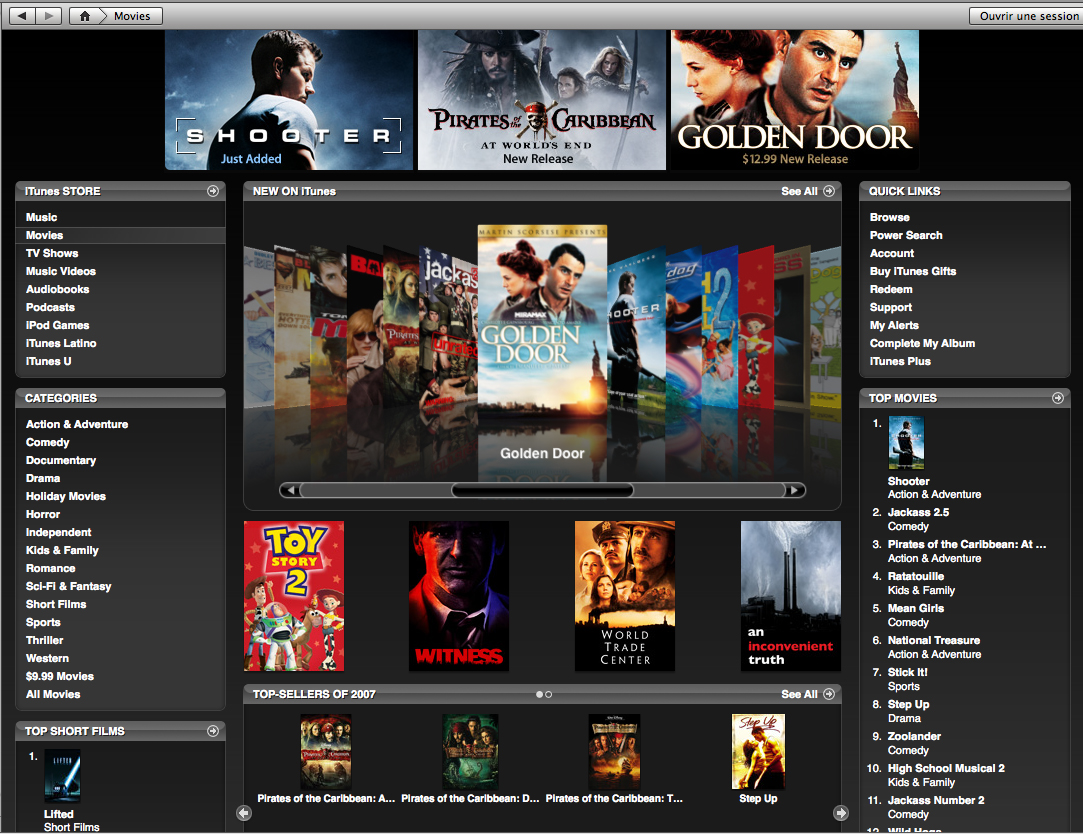1083x834 pixels.
Task: Show next top-sellers with the right arrow
Action: (841, 813)
